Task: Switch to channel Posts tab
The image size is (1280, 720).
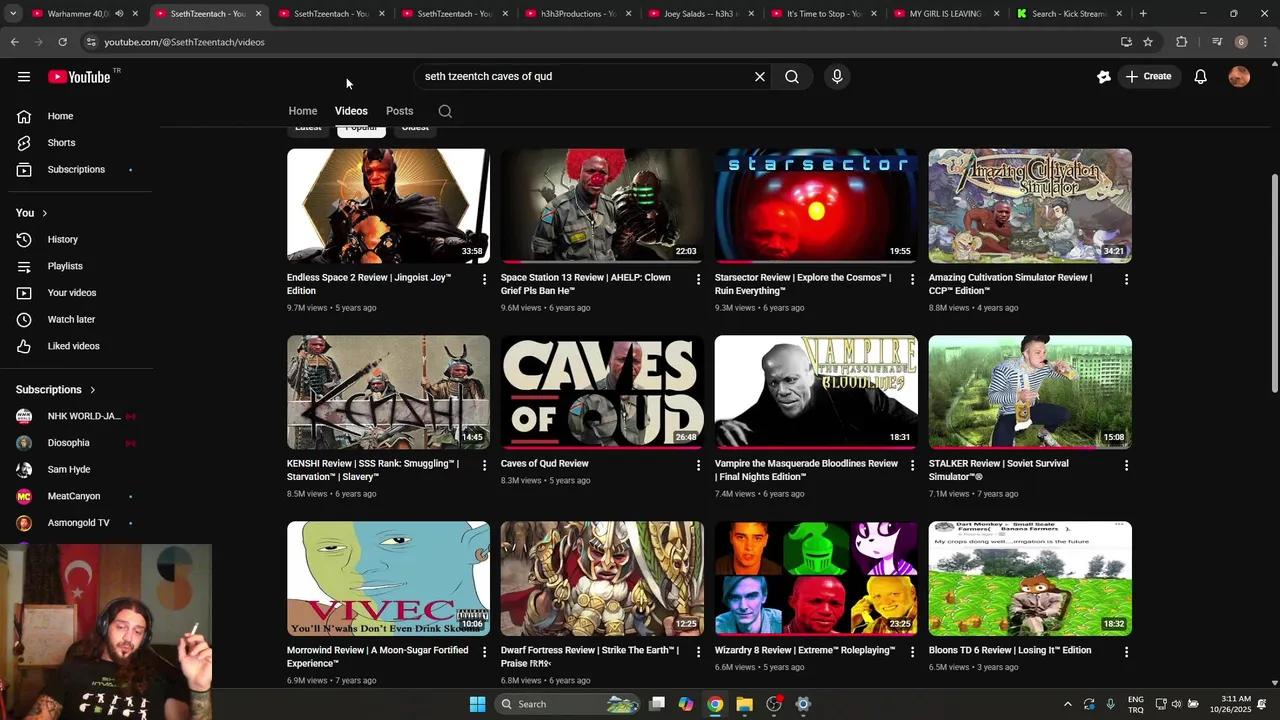Action: (x=400, y=111)
